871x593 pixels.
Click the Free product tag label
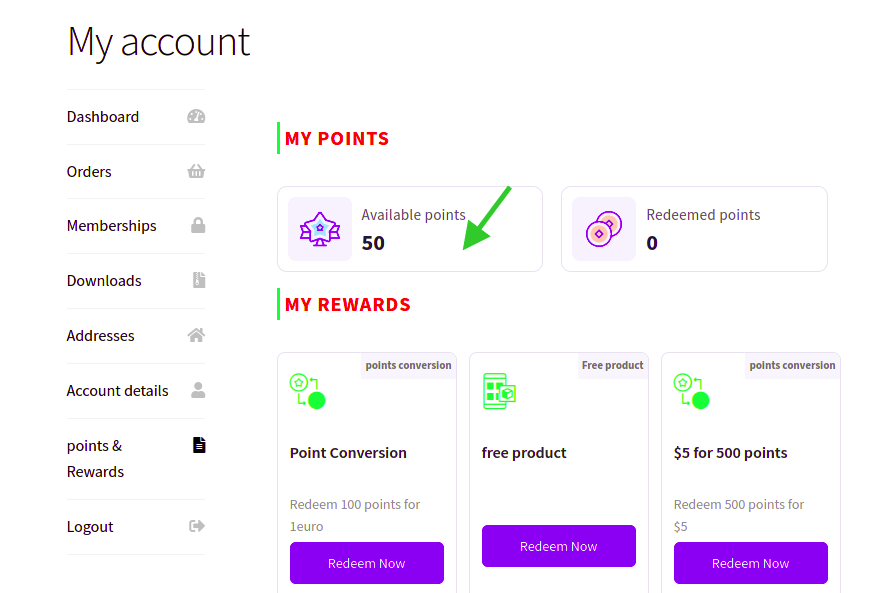[613, 365]
